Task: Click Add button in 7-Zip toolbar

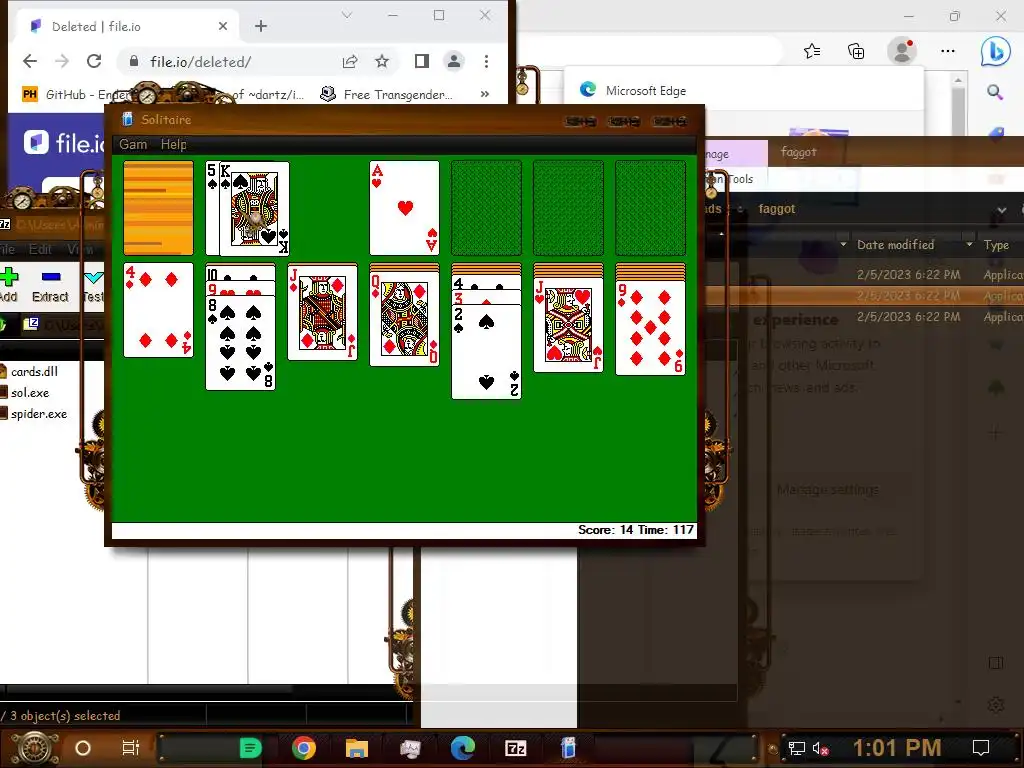Action: coord(9,285)
